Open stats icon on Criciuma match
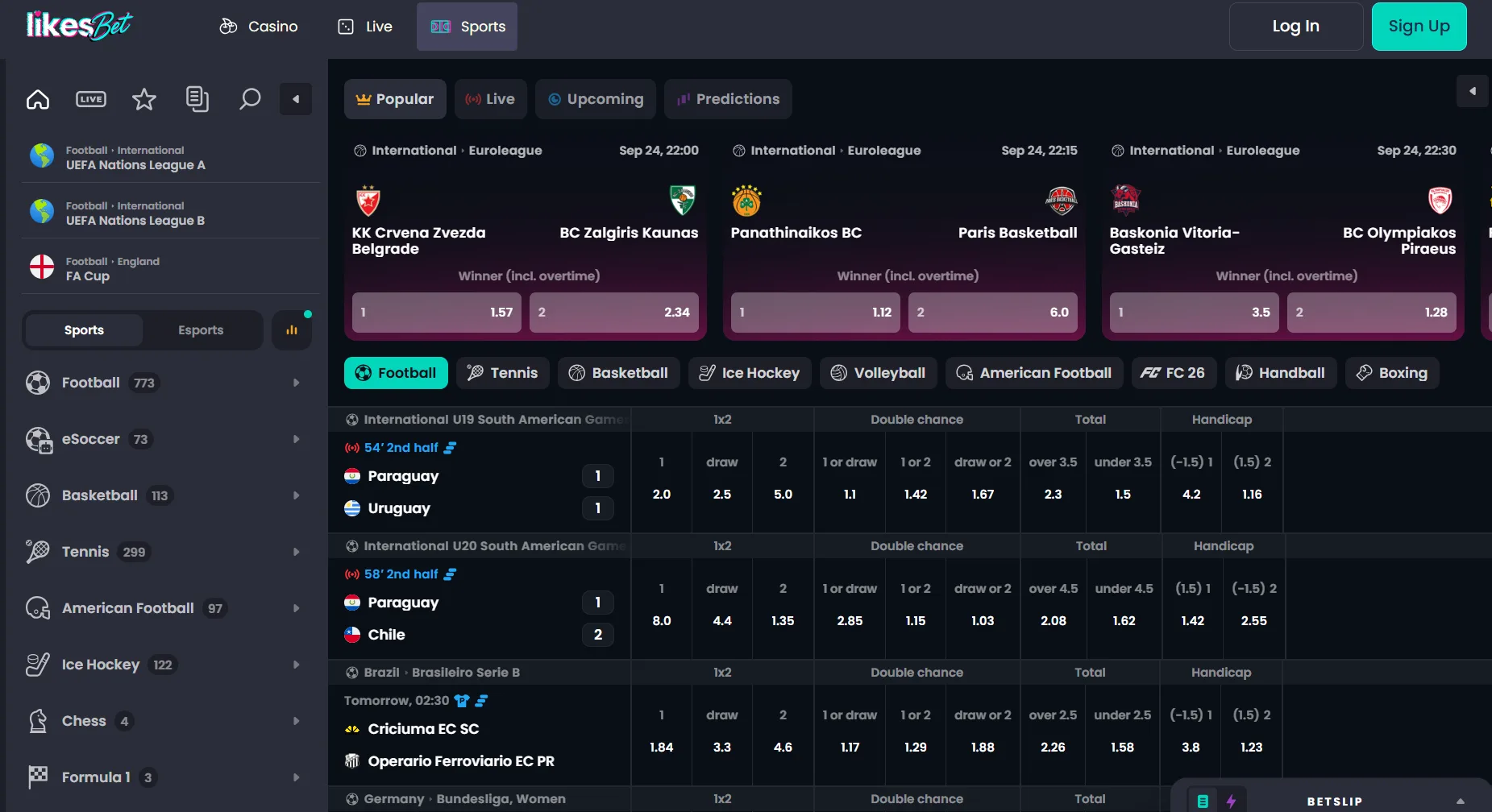Image resolution: width=1492 pixels, height=812 pixels. tap(481, 701)
